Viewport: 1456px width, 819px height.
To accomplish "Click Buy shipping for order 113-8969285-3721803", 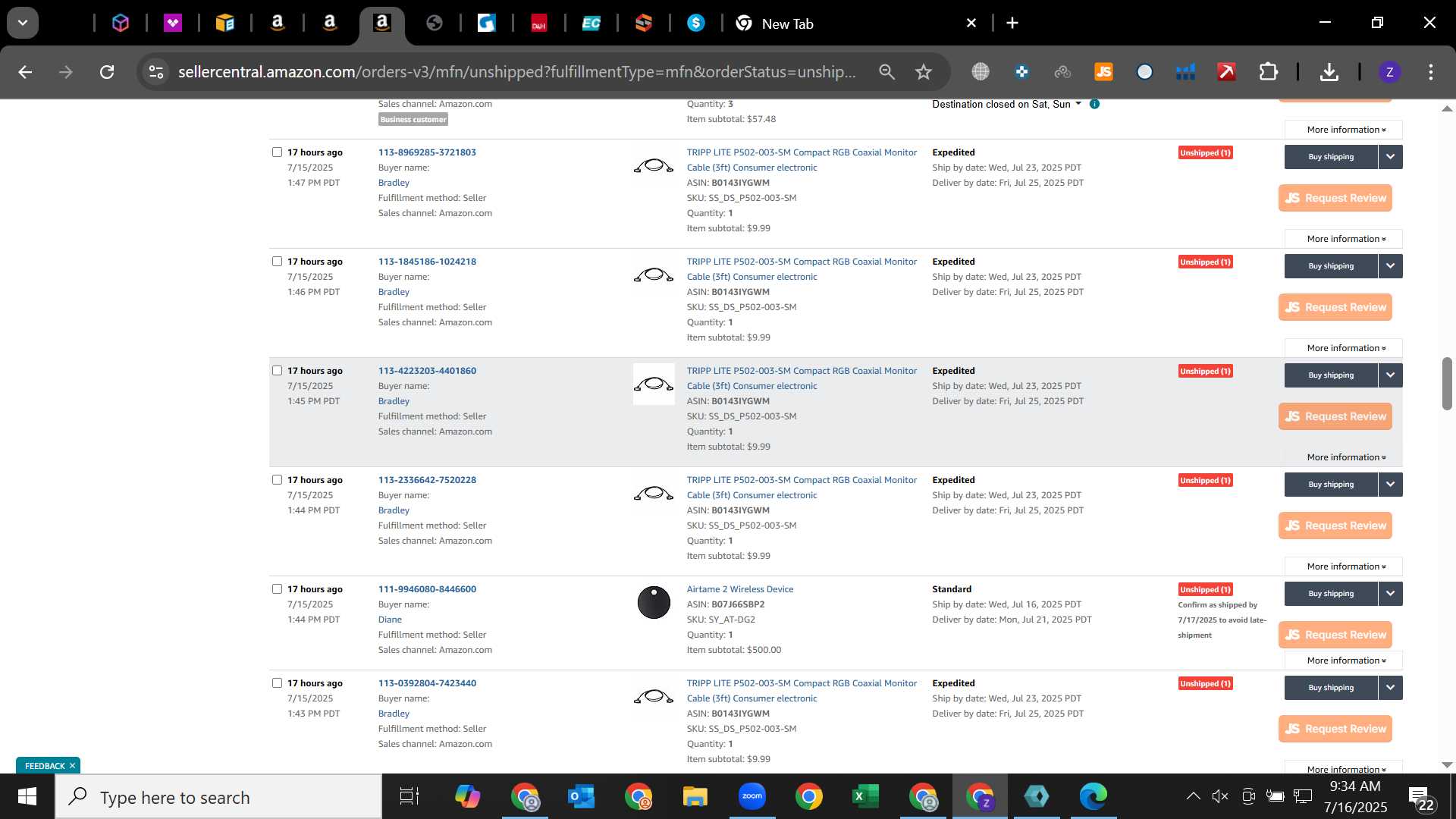I will [x=1331, y=157].
